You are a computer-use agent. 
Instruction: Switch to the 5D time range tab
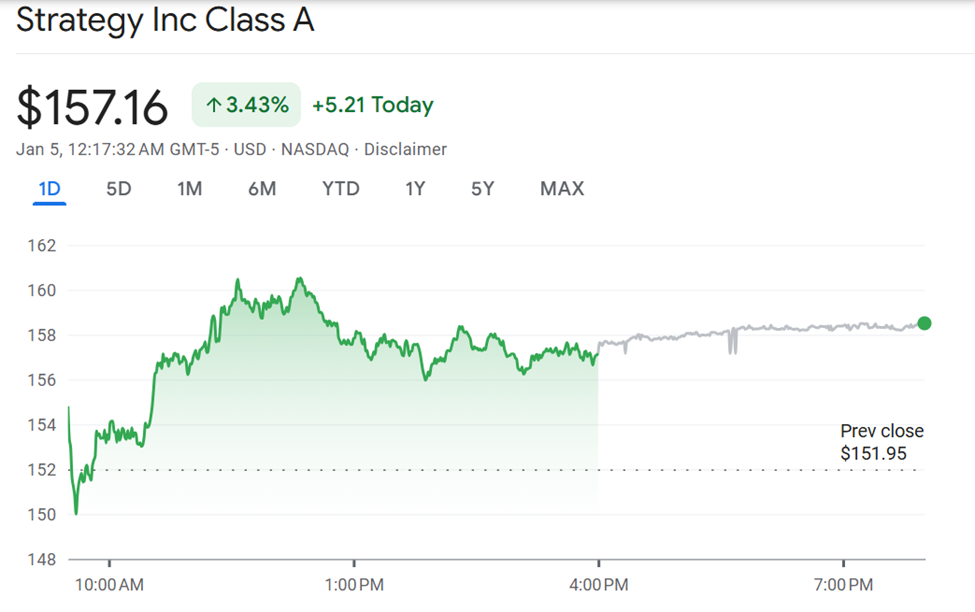tap(117, 188)
